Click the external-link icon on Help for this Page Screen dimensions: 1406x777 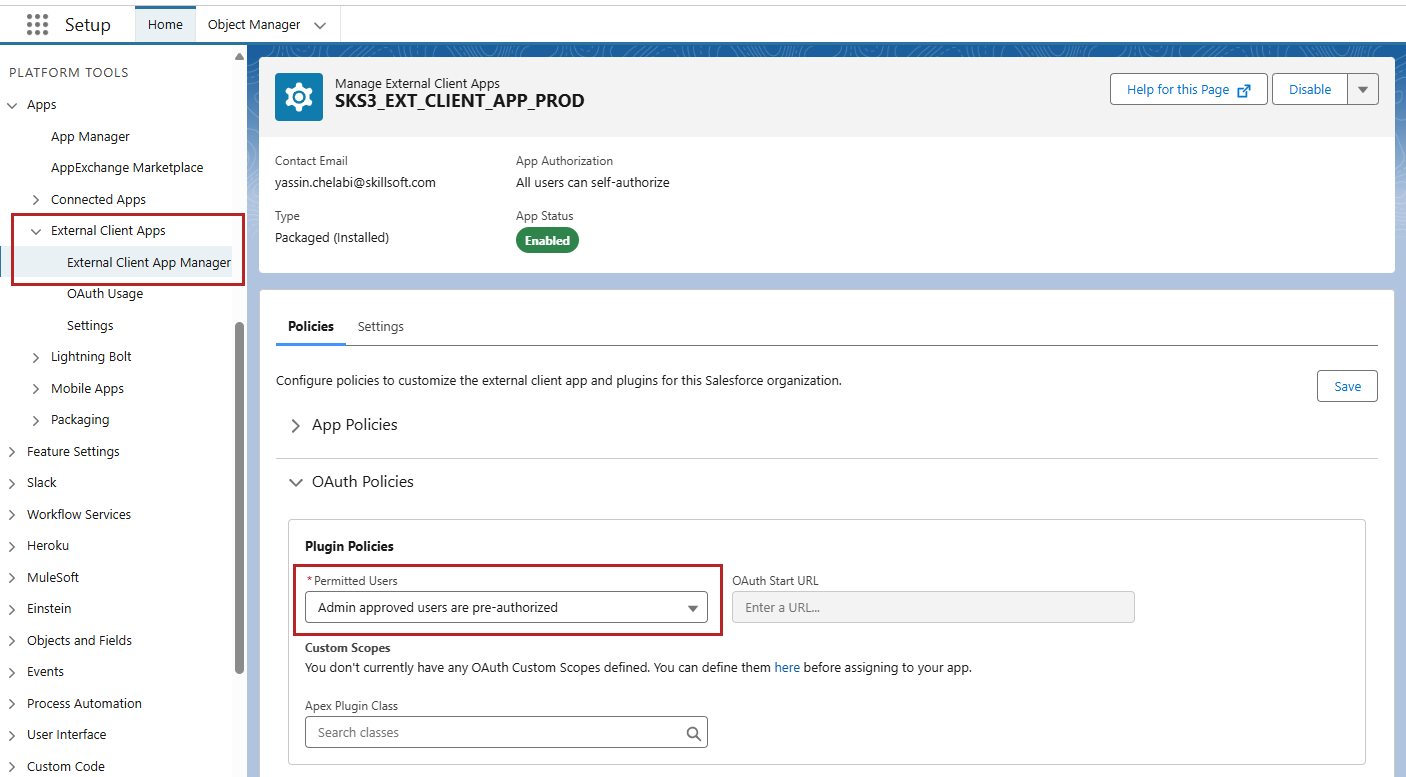click(x=1244, y=90)
